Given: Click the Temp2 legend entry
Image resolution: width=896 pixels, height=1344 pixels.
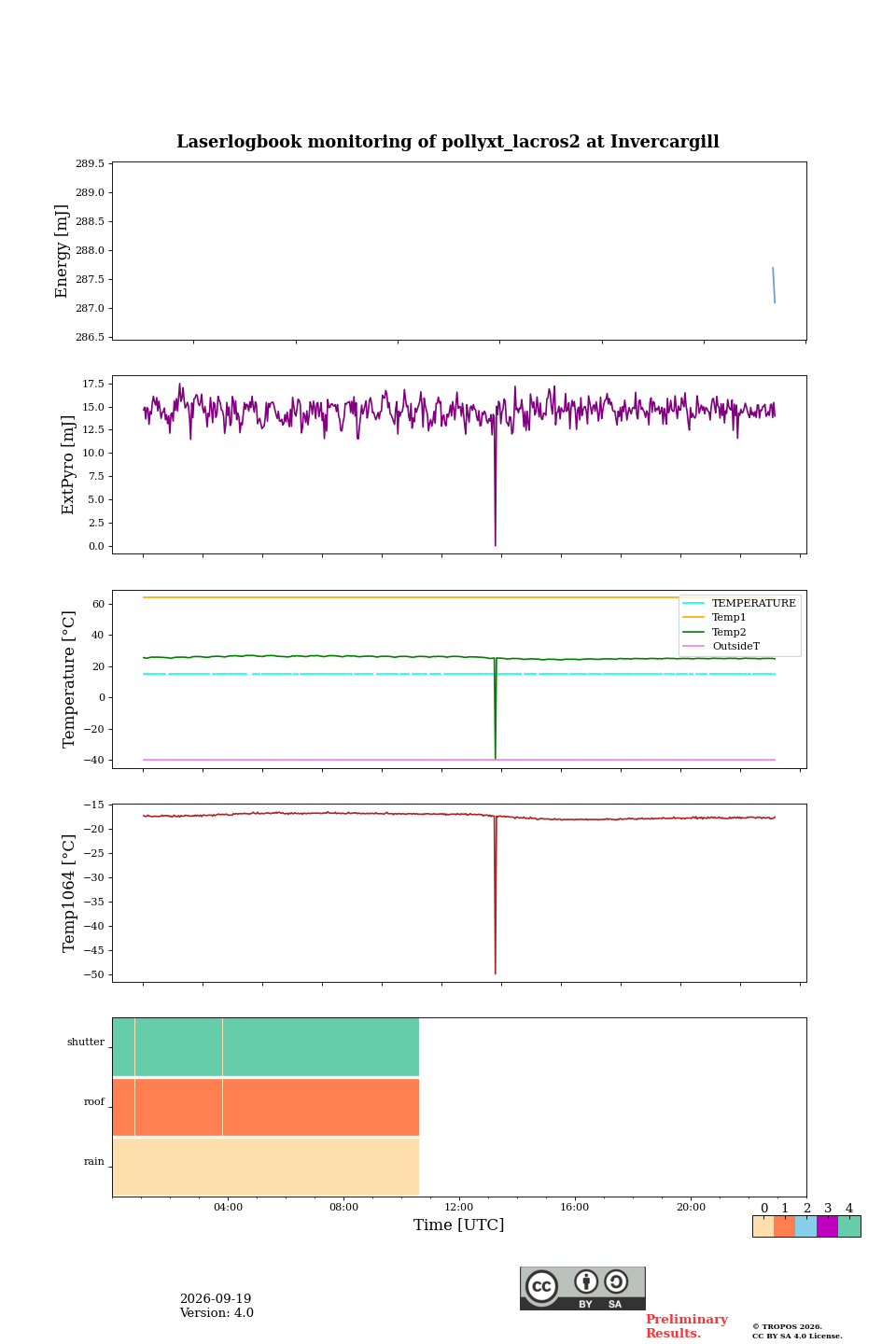Looking at the screenshot, I should pyautogui.click(x=715, y=632).
